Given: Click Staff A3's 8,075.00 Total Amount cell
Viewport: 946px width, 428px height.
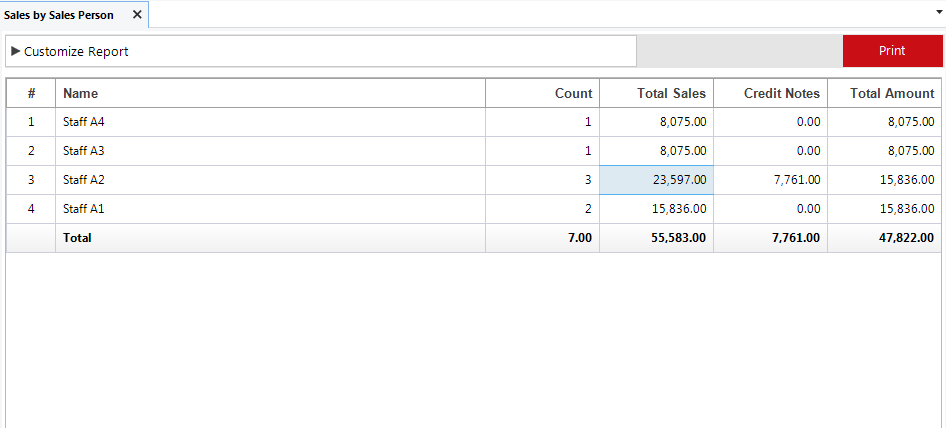Looking at the screenshot, I should pos(884,151).
